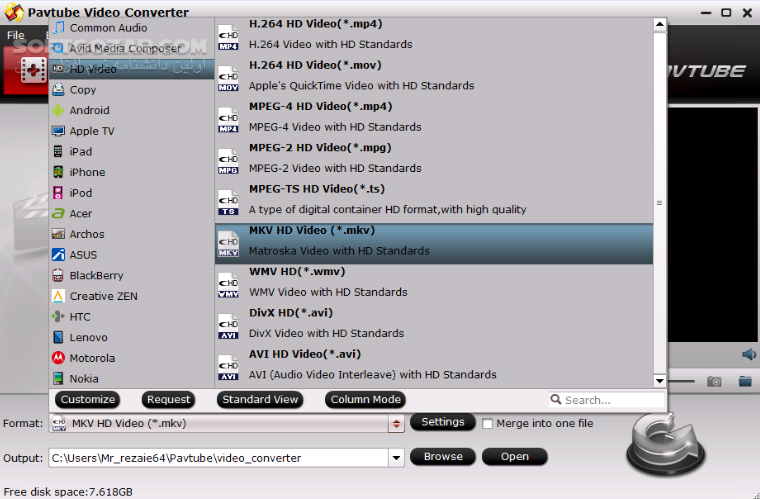Click the Acer logo icon
The height and width of the screenshot is (499, 760).
click(x=58, y=213)
